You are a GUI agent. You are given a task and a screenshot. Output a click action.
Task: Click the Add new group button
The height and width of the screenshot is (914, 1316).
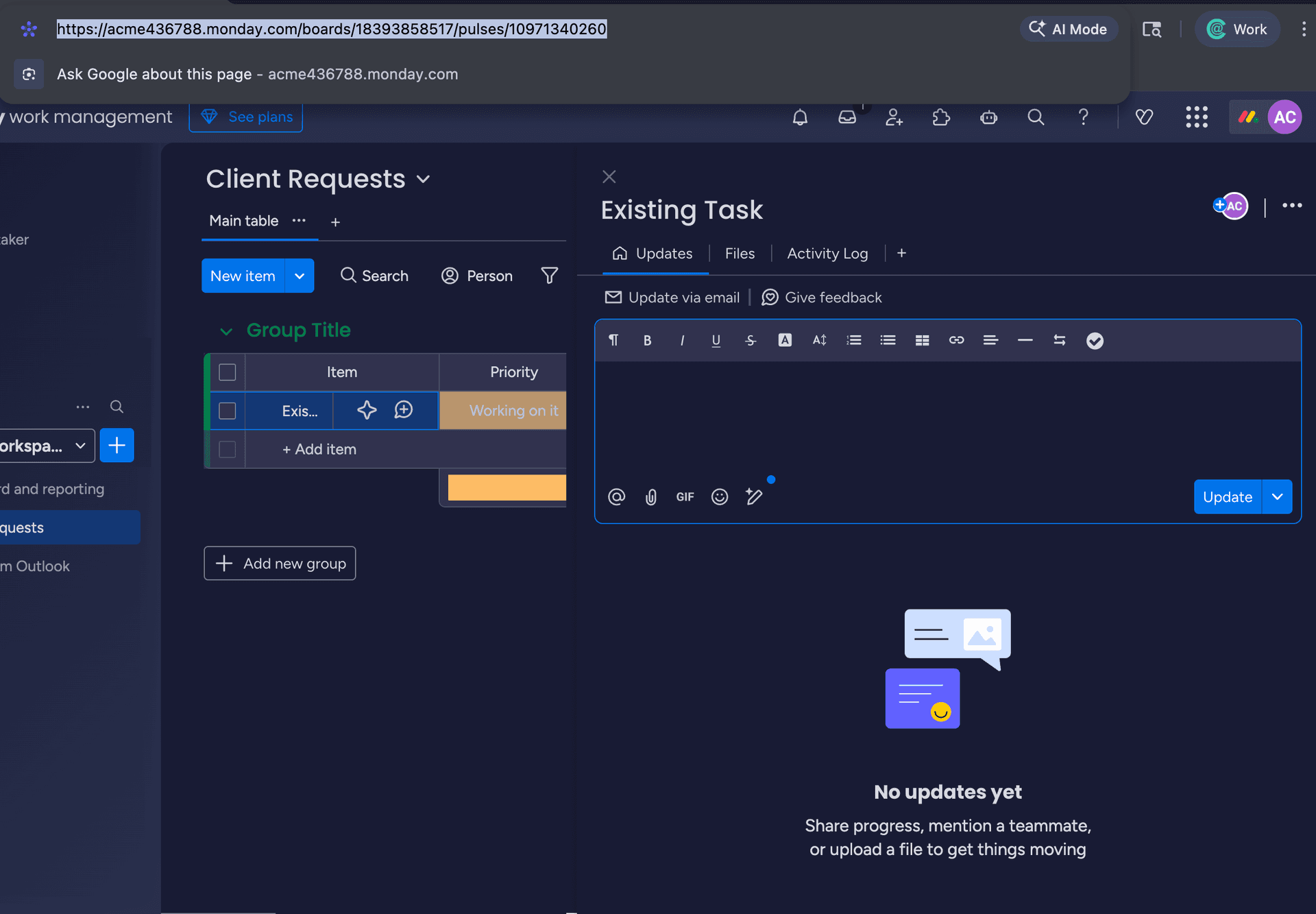pyautogui.click(x=280, y=564)
